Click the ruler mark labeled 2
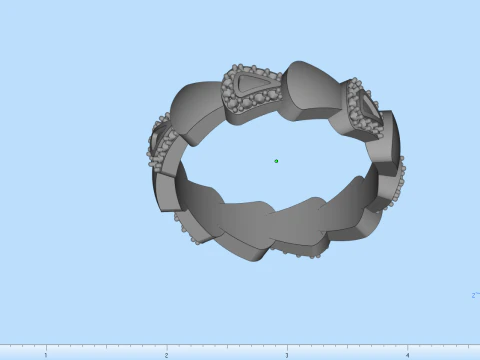Screen dimensions: 480x360 166,355
